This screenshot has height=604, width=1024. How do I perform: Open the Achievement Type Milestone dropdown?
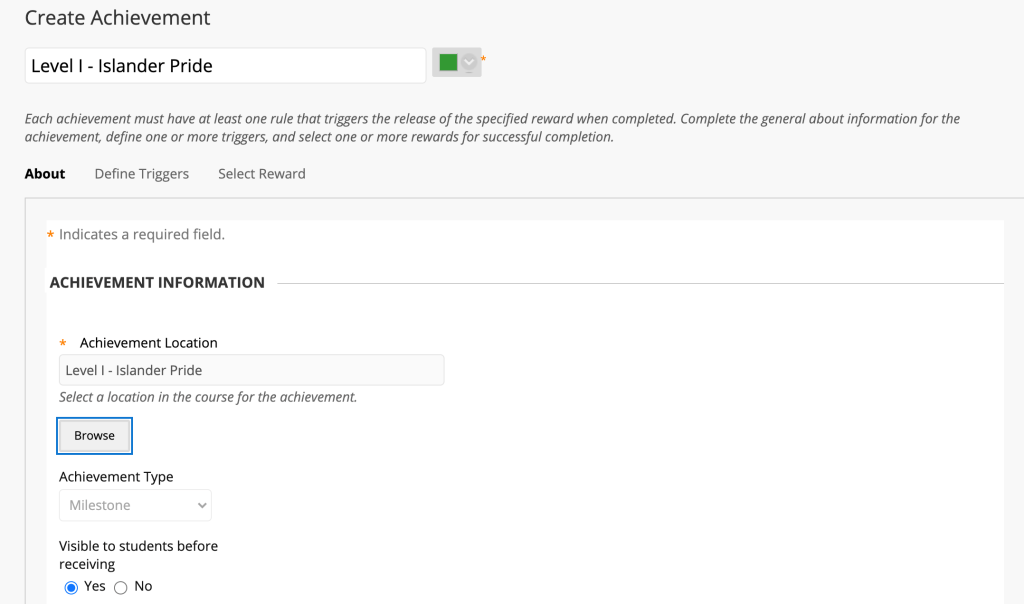click(x=135, y=505)
